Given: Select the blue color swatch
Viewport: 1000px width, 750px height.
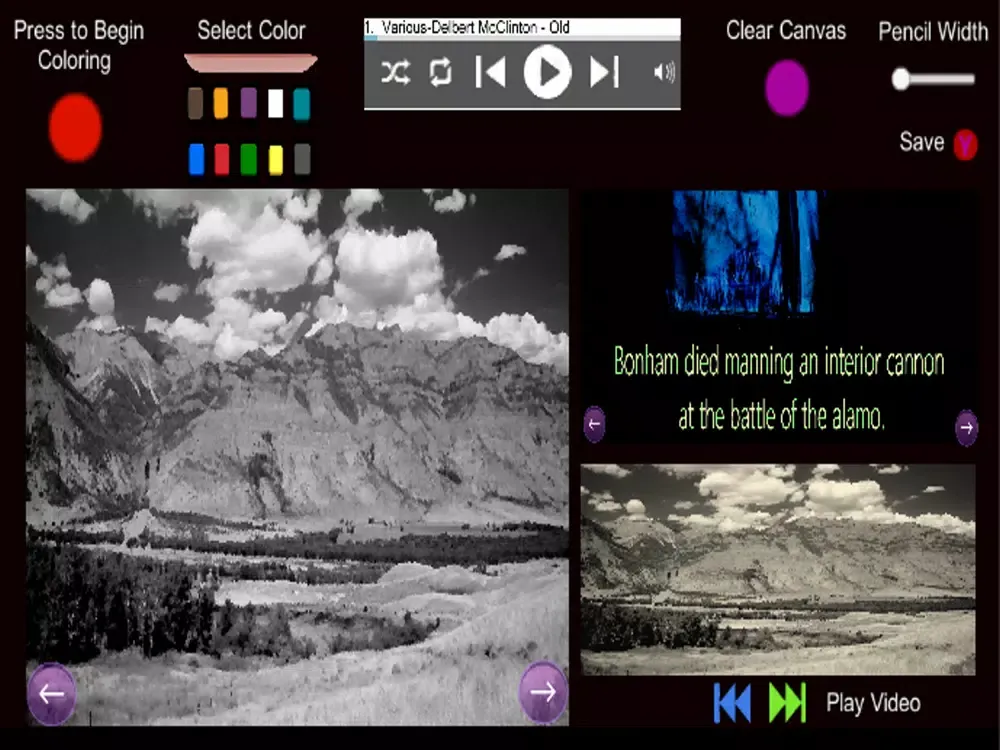Looking at the screenshot, I should [x=196, y=159].
